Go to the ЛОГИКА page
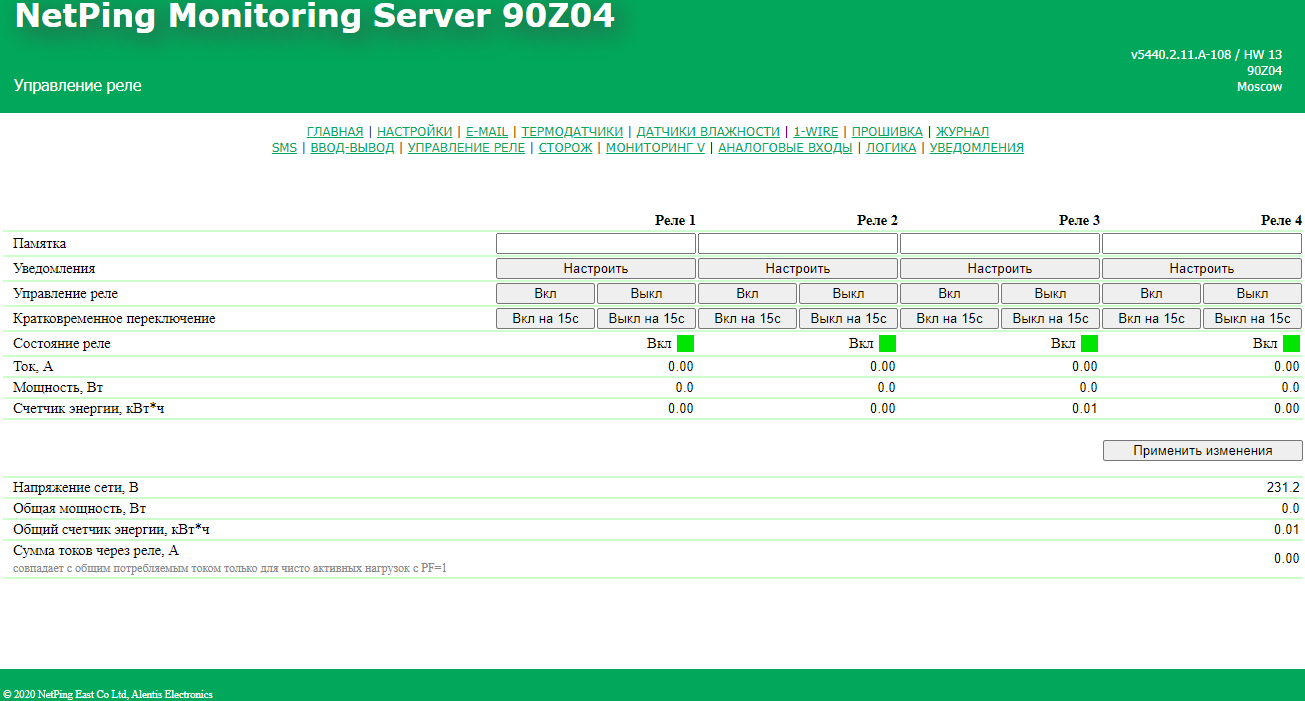The height and width of the screenshot is (701, 1305). point(890,148)
